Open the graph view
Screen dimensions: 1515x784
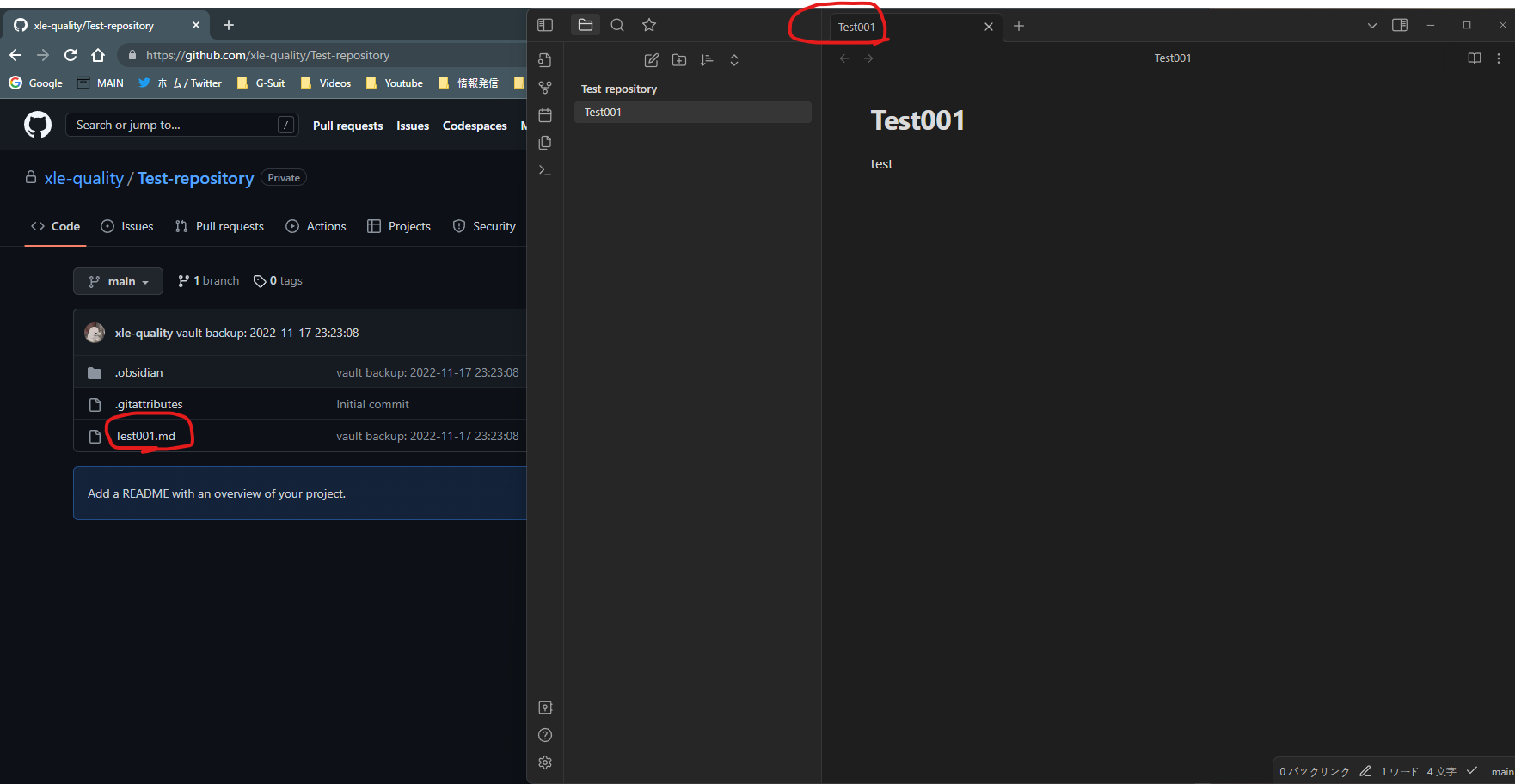point(545,87)
